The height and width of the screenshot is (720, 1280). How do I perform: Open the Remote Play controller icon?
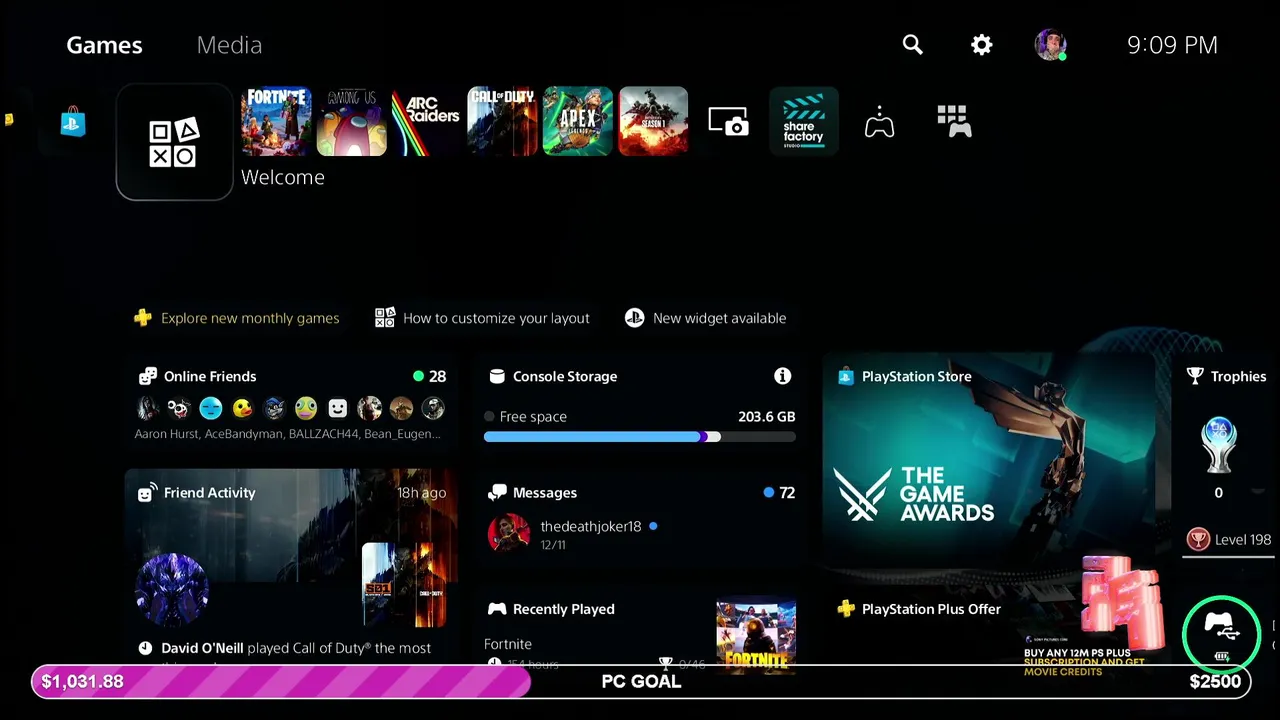click(x=879, y=122)
